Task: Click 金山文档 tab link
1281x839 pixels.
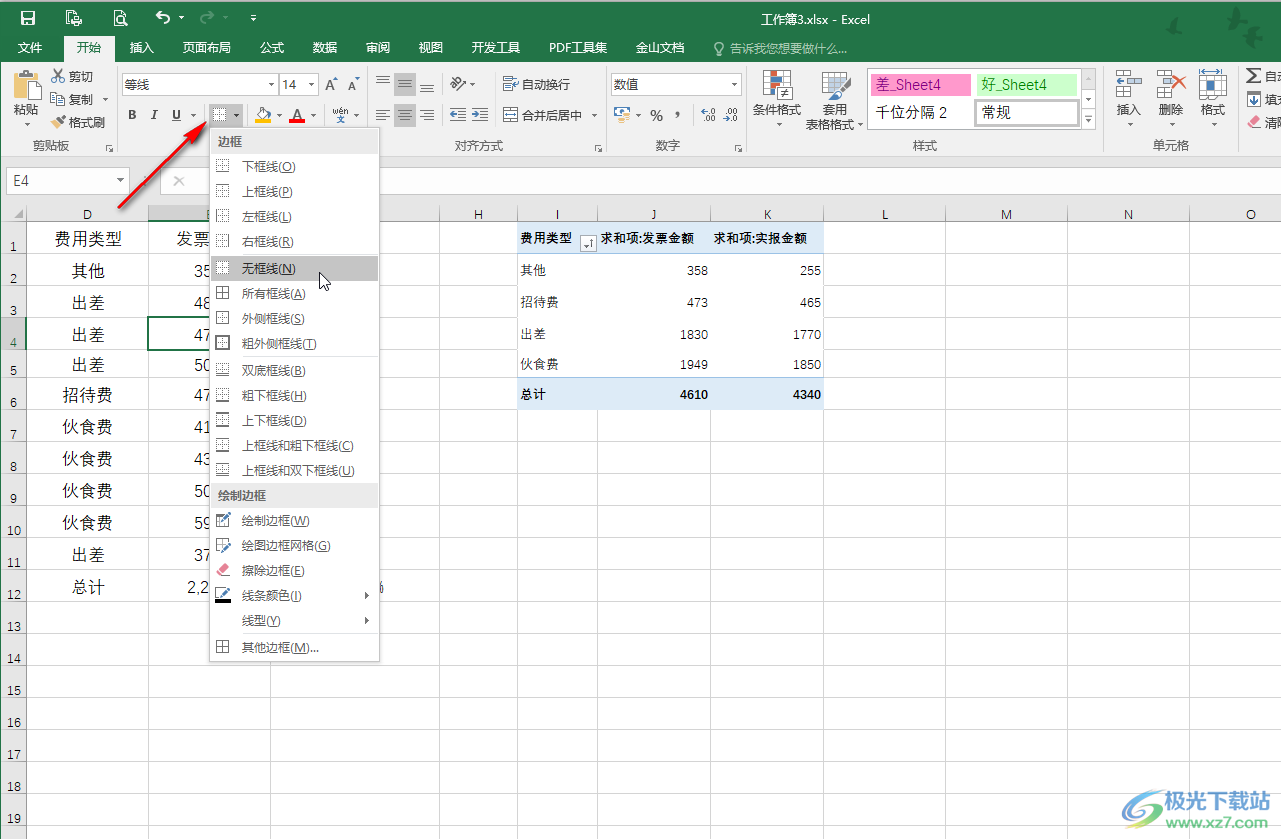Action: coord(660,47)
